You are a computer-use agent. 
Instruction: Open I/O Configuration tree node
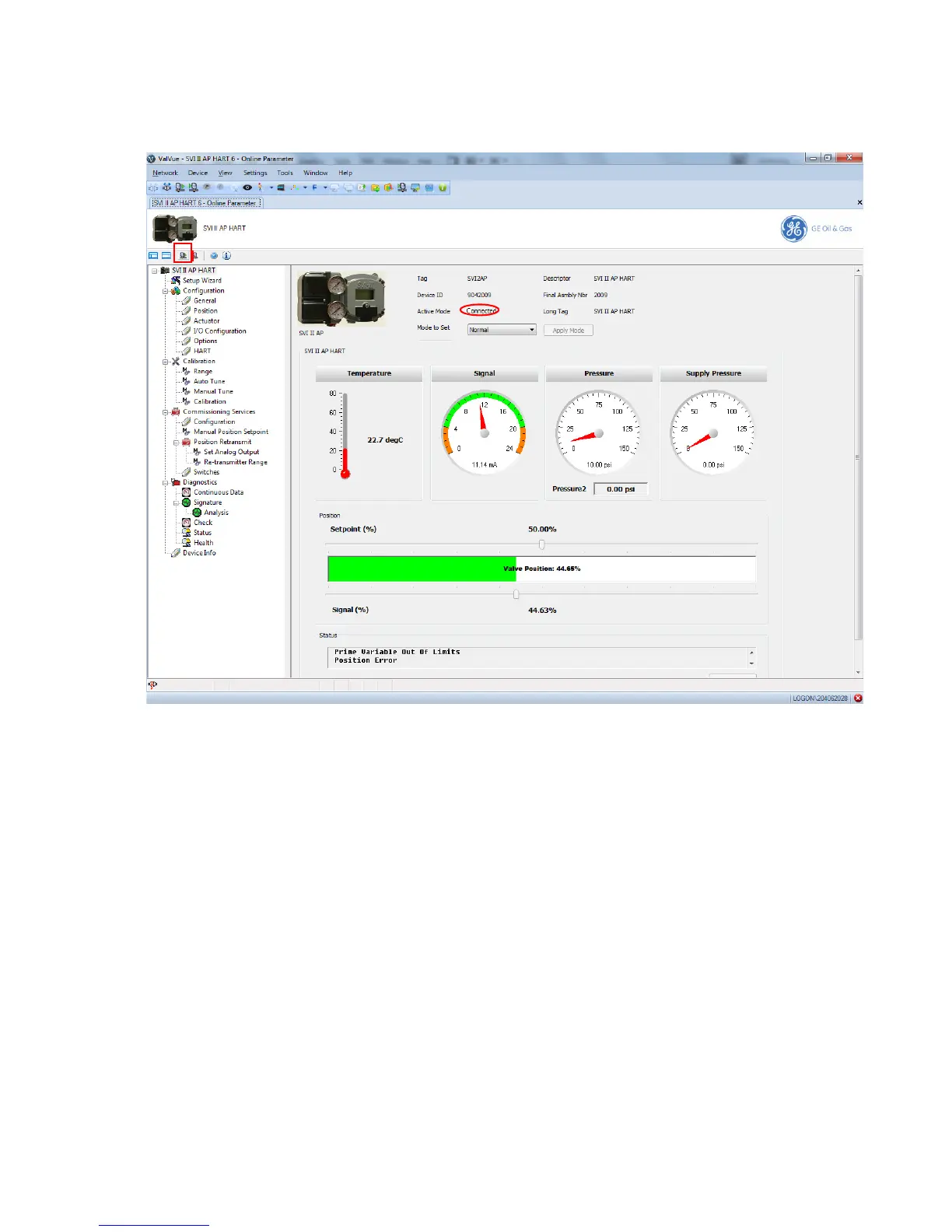point(219,331)
